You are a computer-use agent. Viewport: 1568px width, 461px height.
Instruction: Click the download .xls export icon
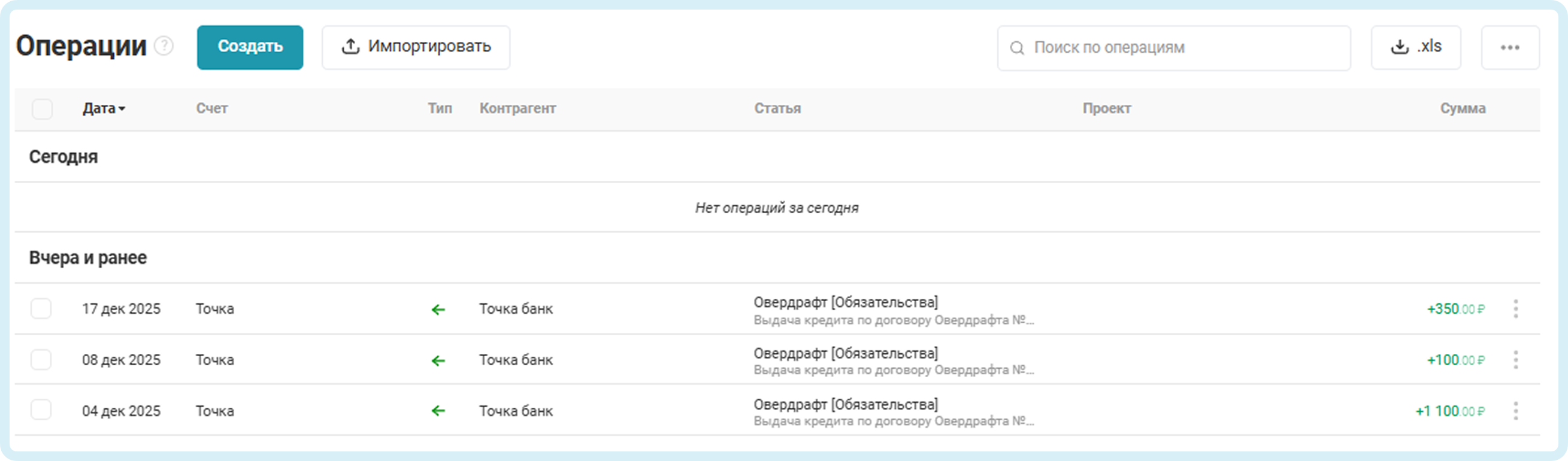point(1399,47)
